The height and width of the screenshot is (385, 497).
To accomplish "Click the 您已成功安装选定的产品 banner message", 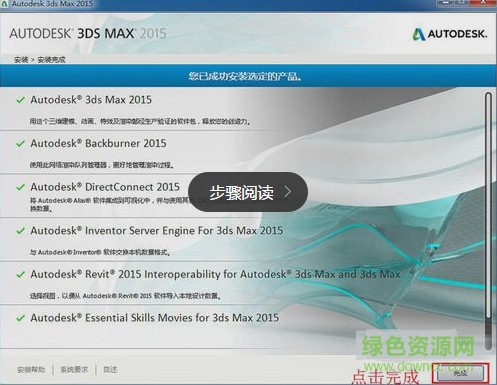I will [x=245, y=76].
